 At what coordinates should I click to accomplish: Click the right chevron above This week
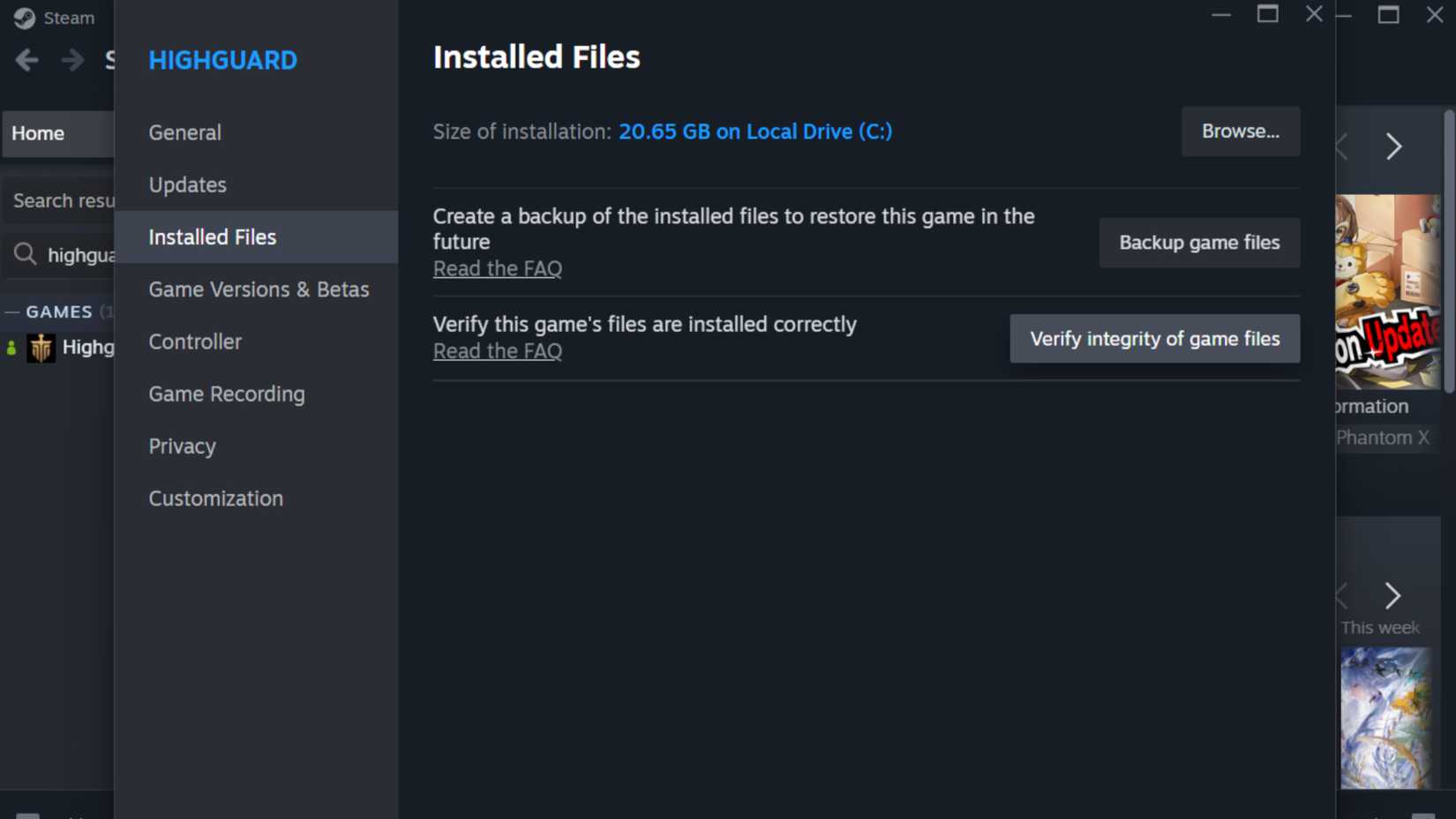click(x=1392, y=596)
